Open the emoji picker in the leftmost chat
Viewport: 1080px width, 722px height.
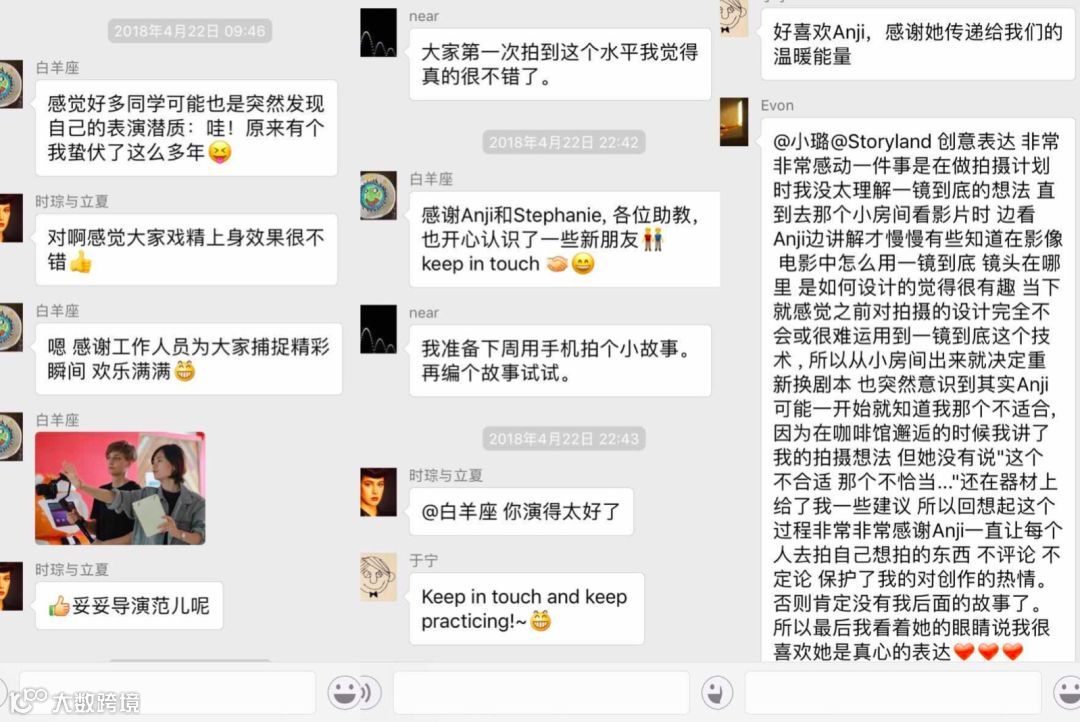[344, 692]
